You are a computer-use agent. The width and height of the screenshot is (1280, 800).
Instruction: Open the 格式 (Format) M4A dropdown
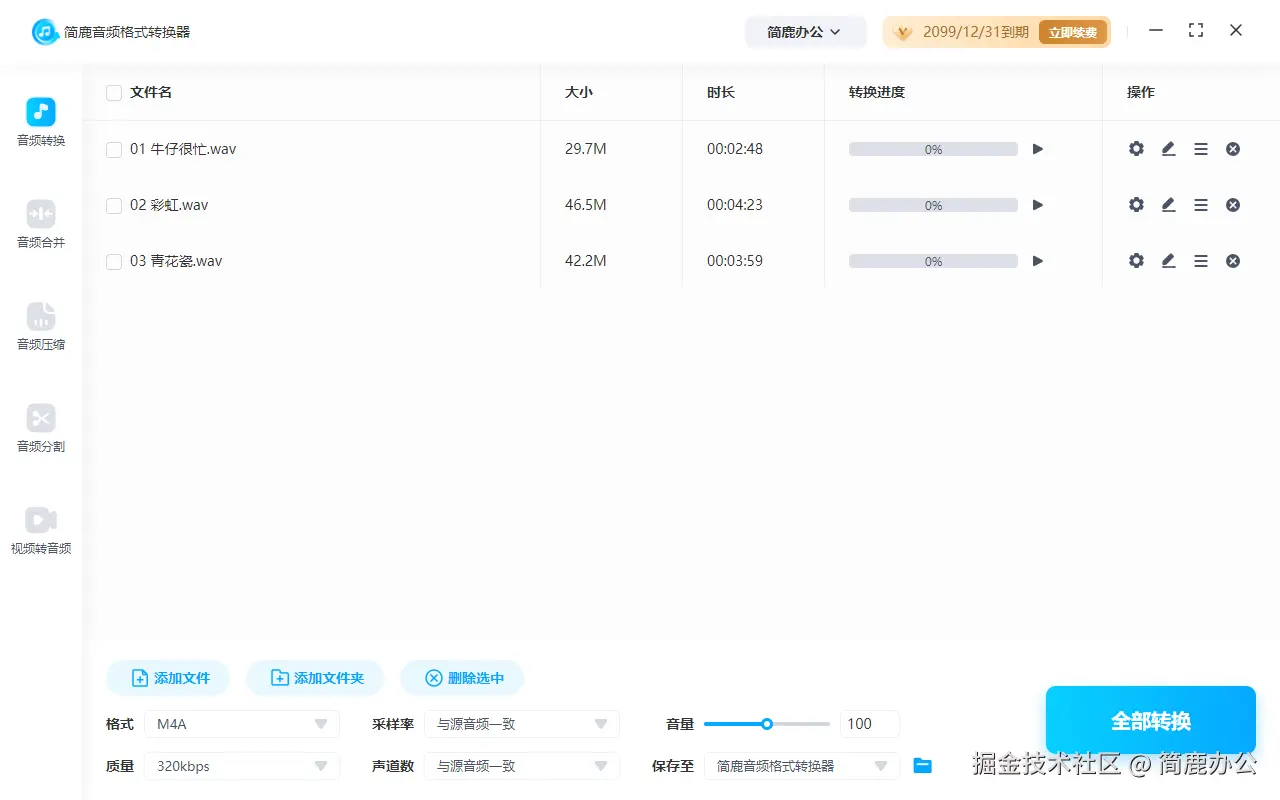tap(242, 723)
